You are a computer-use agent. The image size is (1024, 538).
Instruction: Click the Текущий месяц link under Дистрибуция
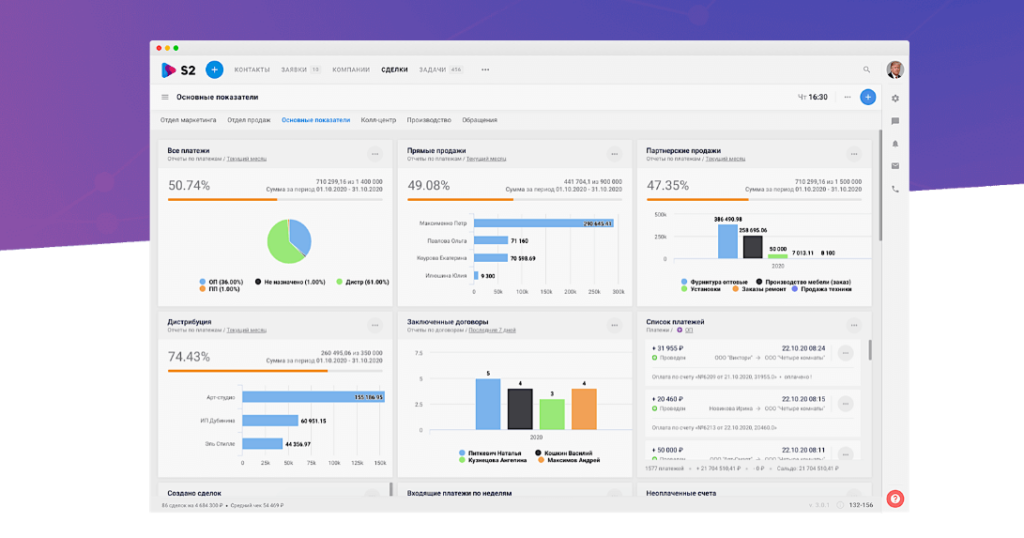245,329
